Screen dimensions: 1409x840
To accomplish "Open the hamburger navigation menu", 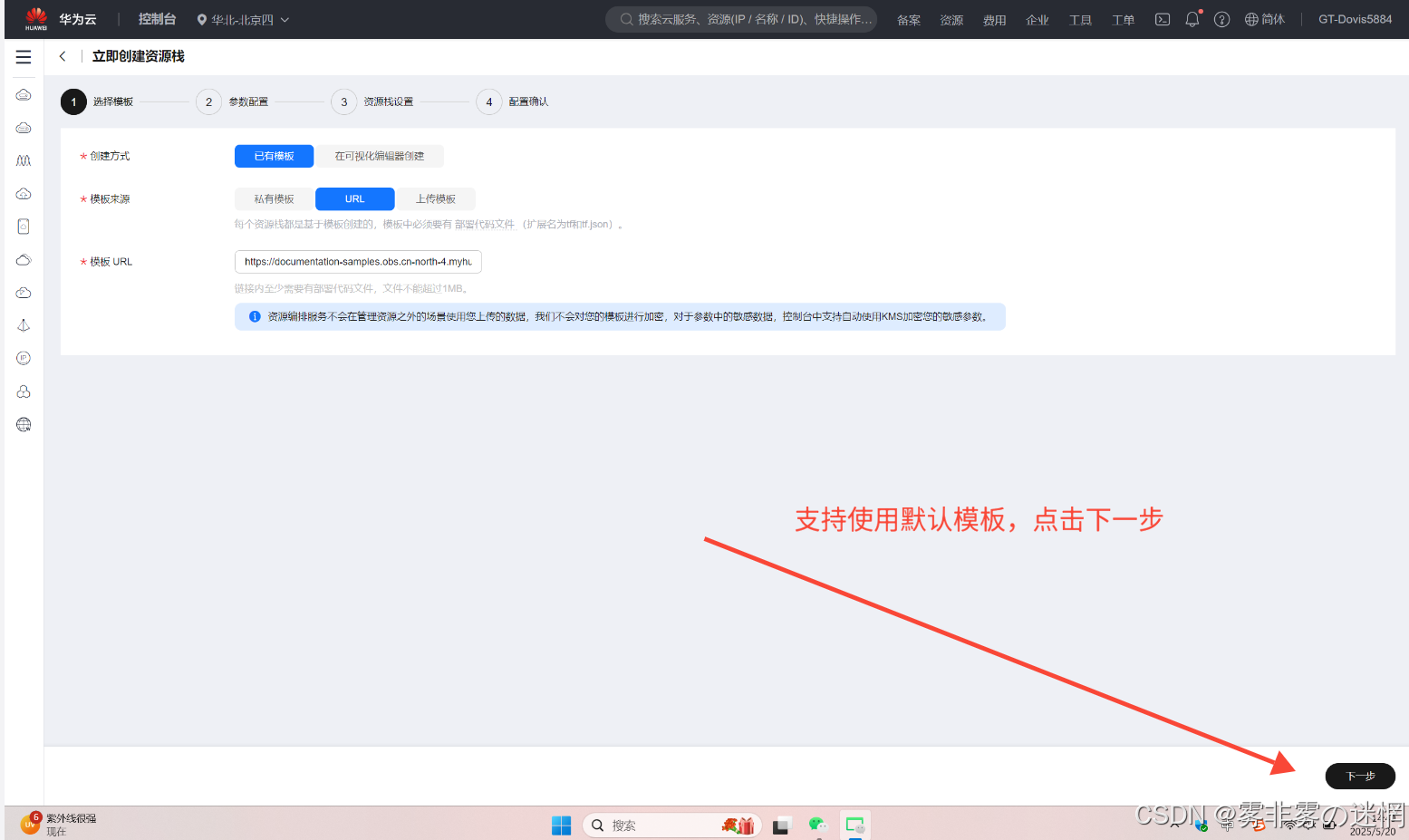I will 24,57.
